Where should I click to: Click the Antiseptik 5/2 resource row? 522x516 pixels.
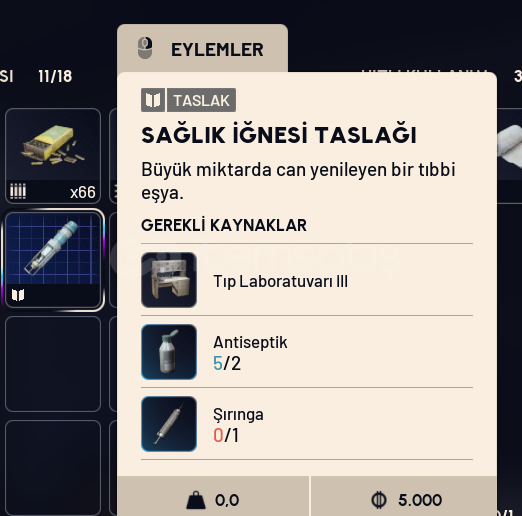tap(307, 352)
